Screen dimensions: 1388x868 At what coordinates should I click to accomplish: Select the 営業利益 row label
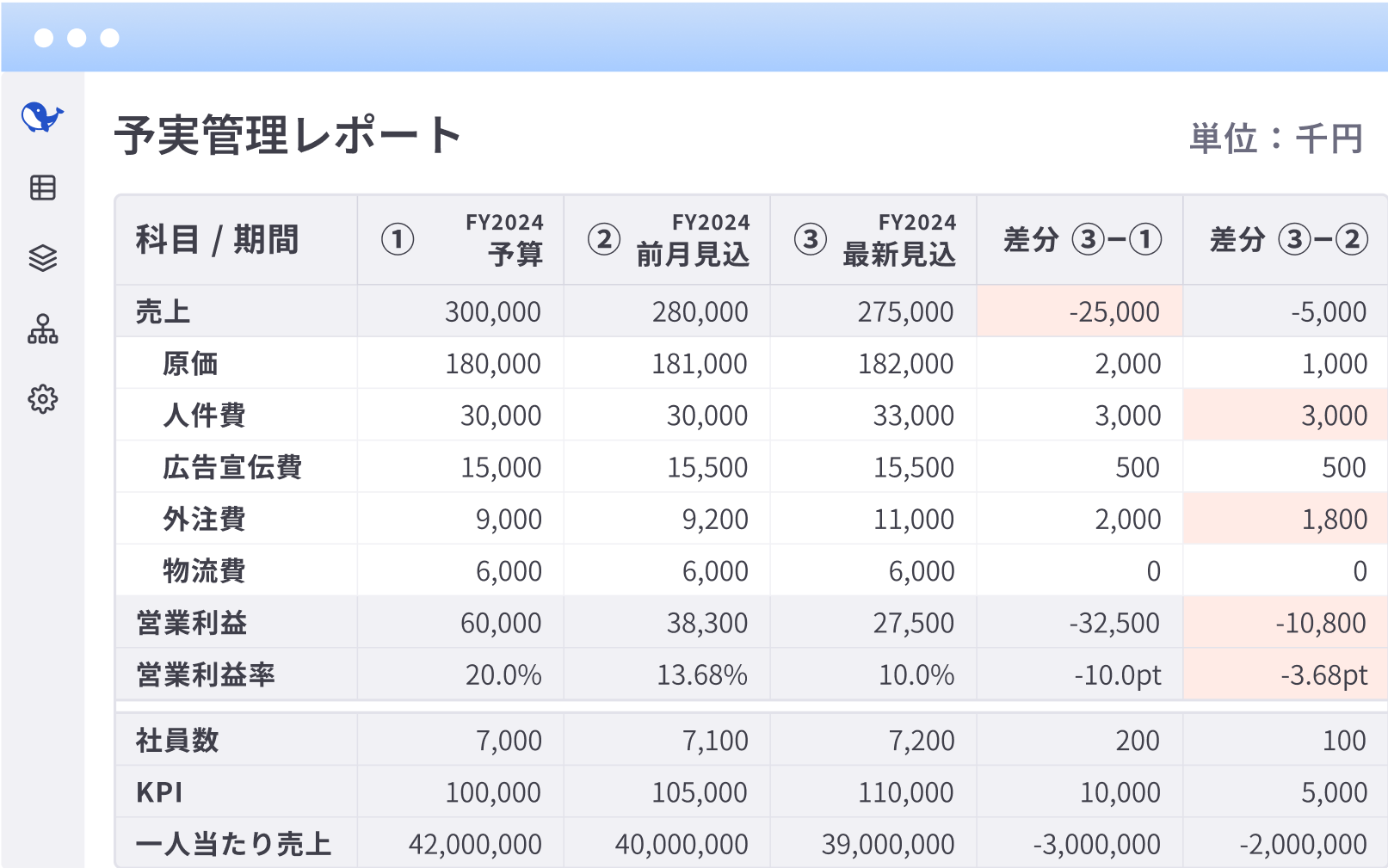pos(191,623)
